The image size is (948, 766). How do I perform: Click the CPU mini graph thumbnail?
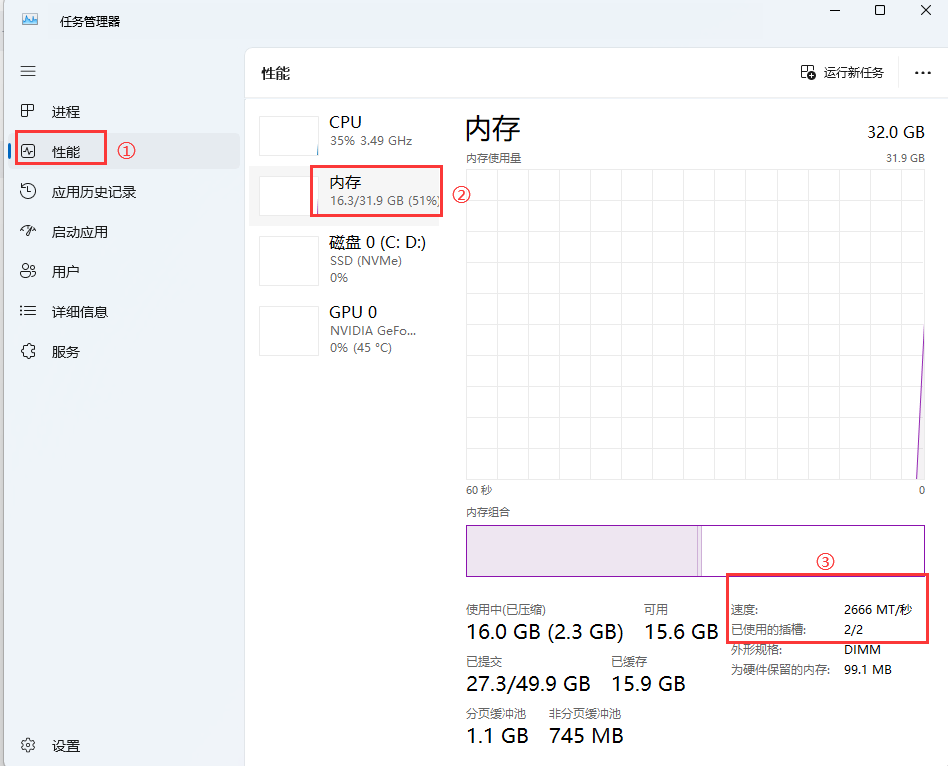288,136
